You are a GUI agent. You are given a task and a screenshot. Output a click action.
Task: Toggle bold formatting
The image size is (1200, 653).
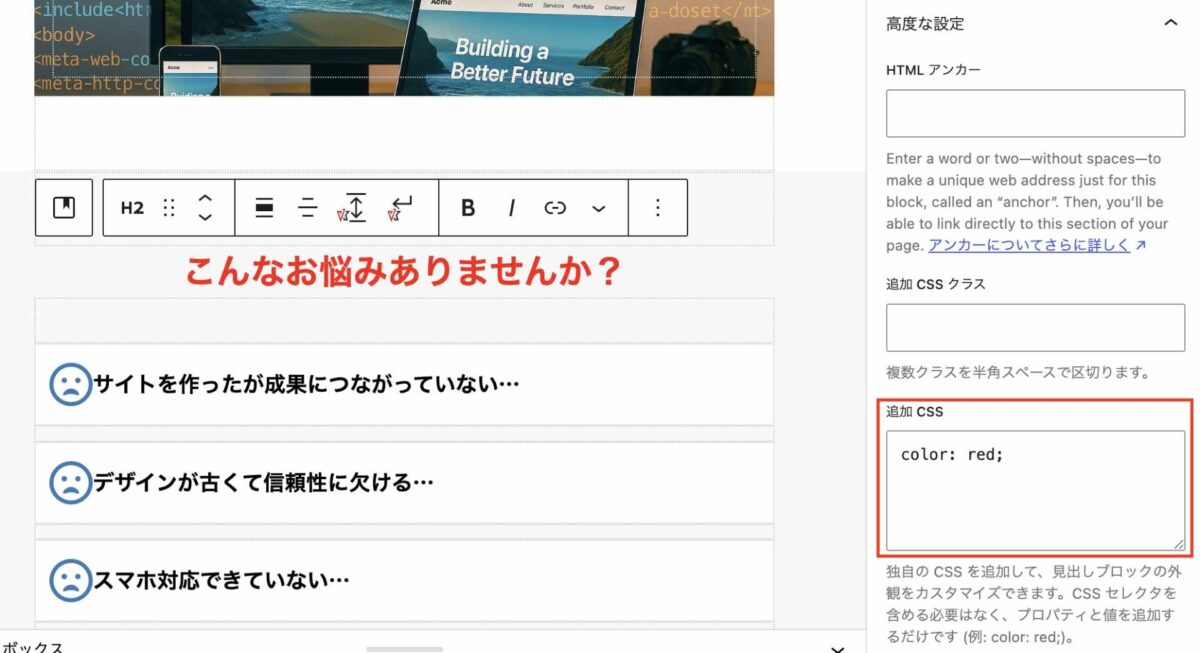click(x=467, y=208)
